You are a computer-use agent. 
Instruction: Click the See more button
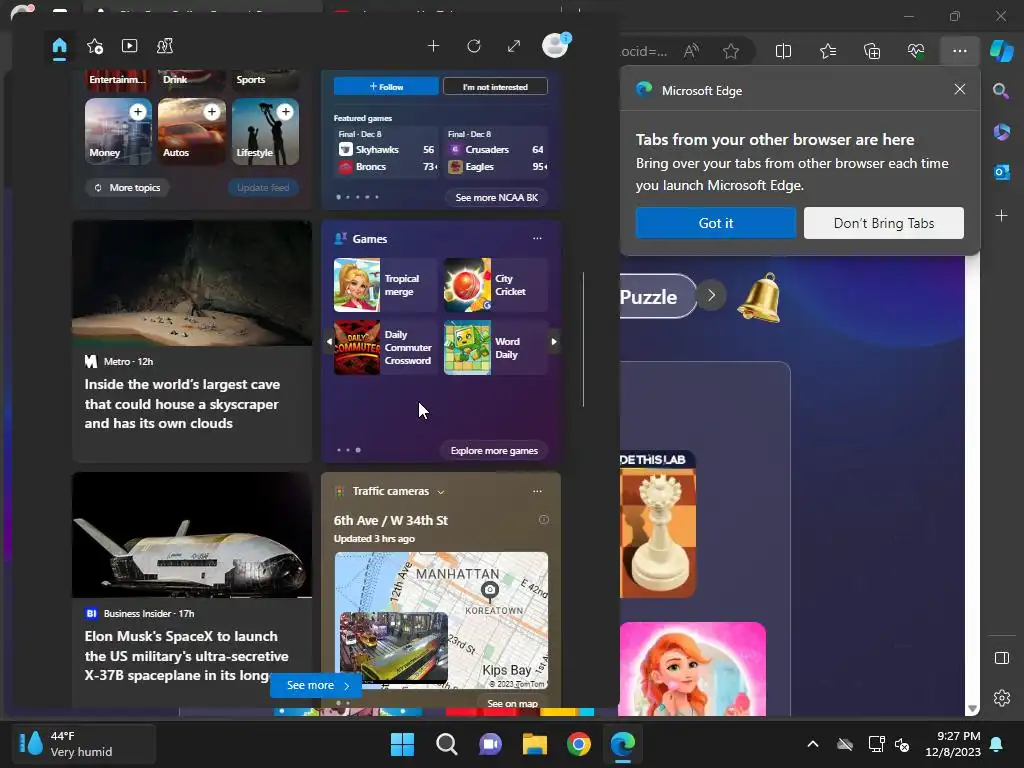(x=316, y=685)
